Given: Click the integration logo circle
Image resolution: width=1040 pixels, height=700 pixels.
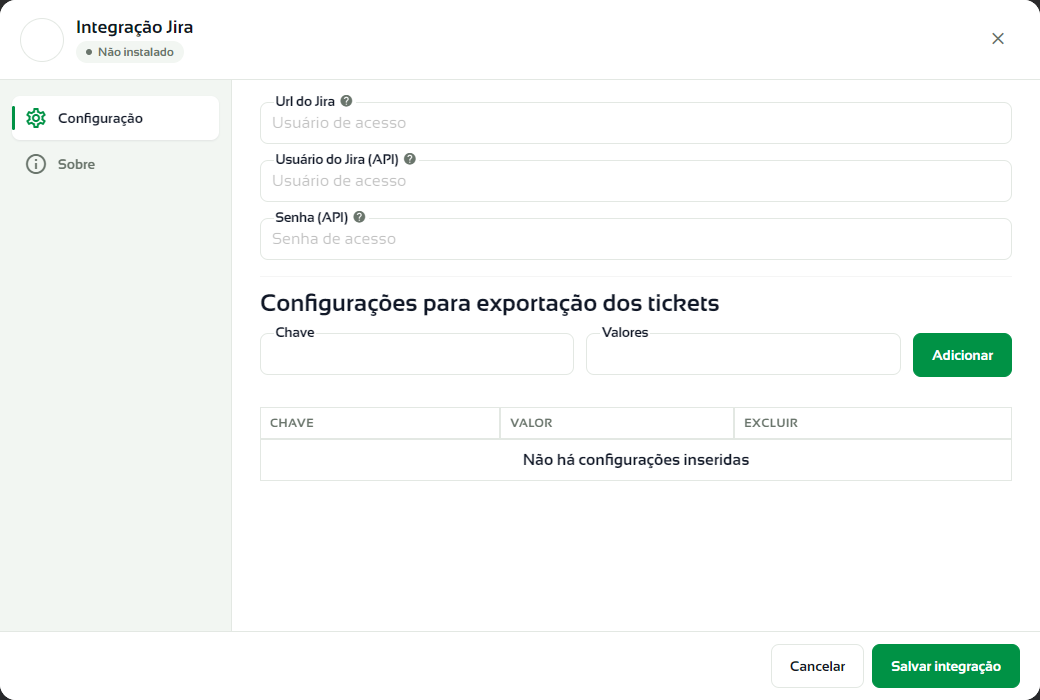Looking at the screenshot, I should (x=42, y=40).
